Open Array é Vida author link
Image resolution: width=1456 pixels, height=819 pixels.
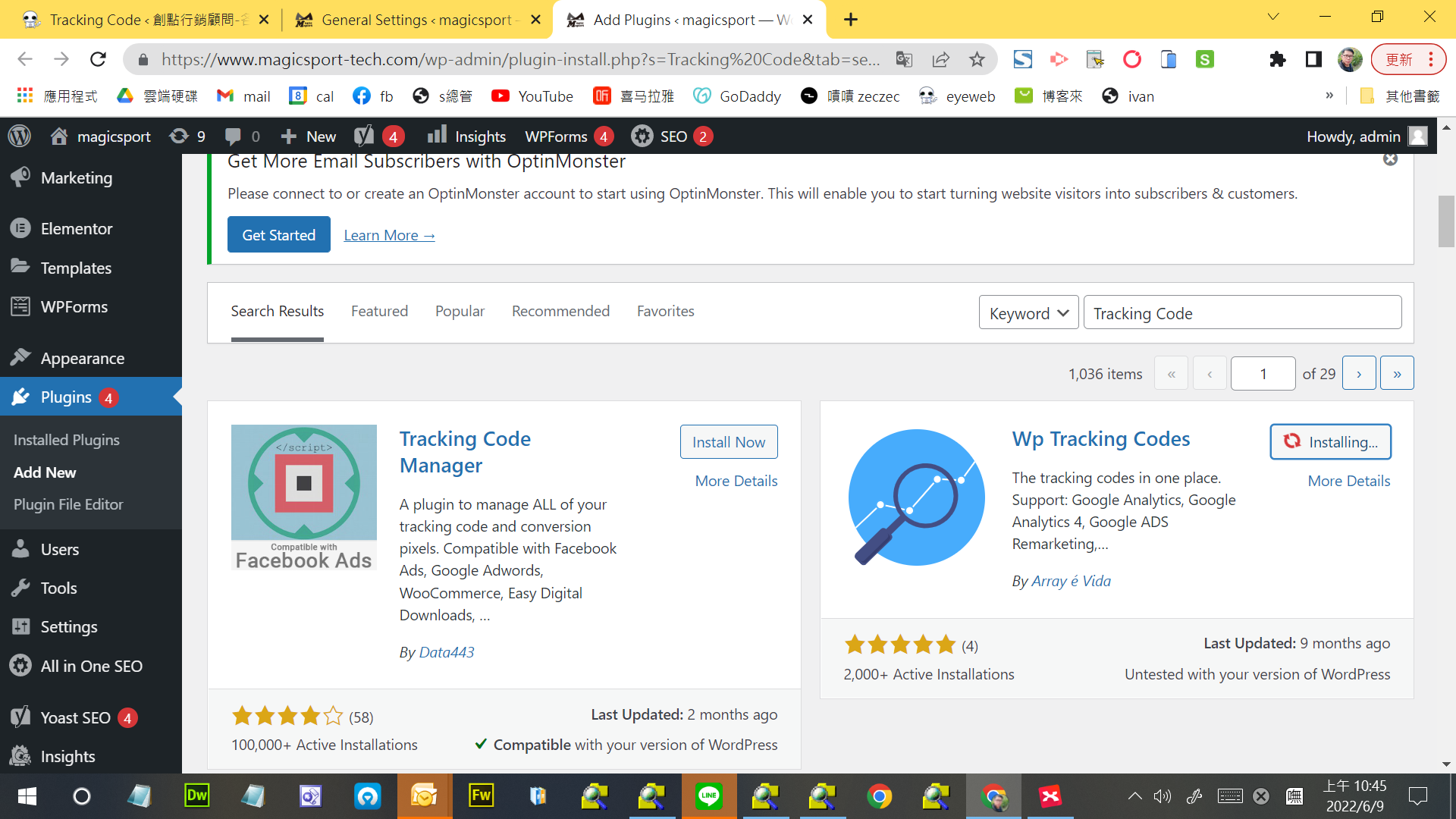click(x=1071, y=581)
